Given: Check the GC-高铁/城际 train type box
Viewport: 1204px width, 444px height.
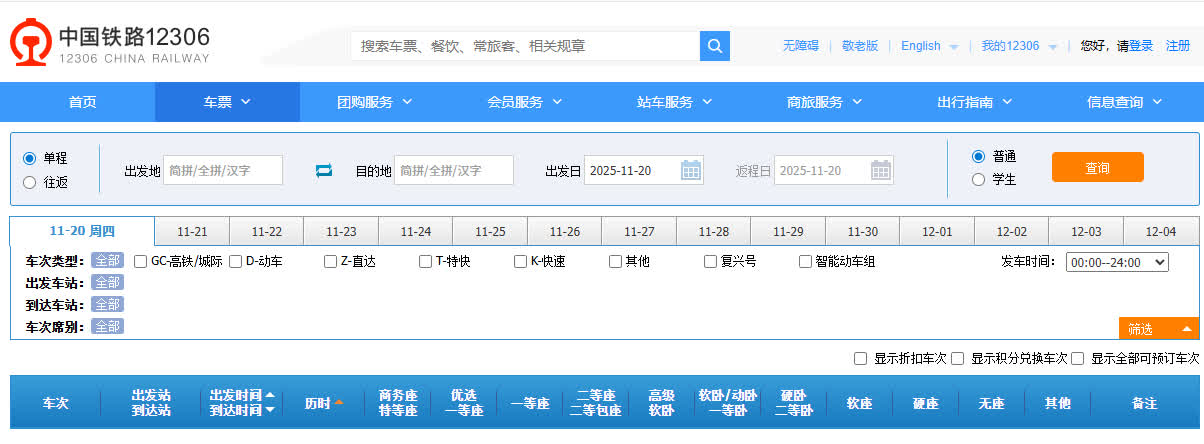Looking at the screenshot, I should pos(141,262).
